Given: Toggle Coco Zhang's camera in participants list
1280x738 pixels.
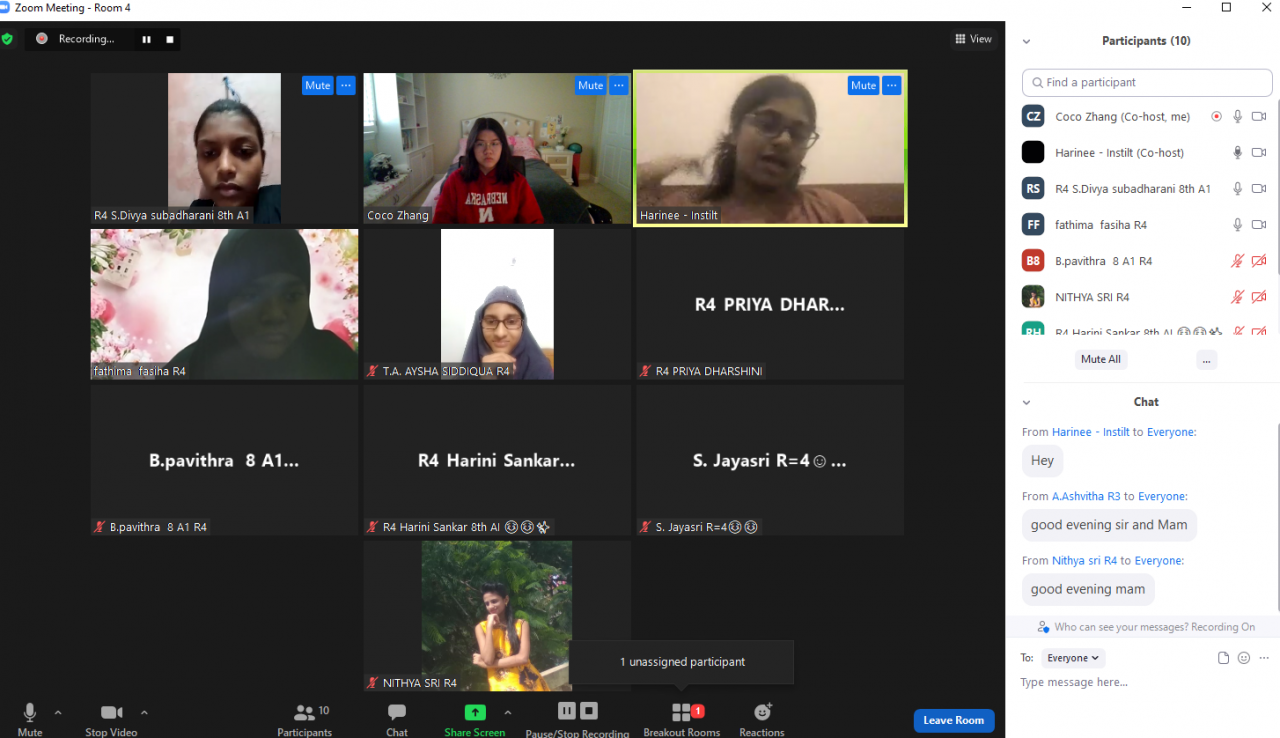Looking at the screenshot, I should (x=1259, y=117).
